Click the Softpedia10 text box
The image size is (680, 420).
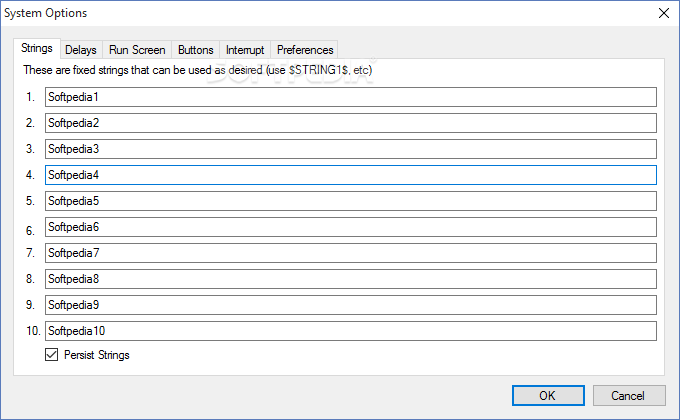[x=351, y=331]
